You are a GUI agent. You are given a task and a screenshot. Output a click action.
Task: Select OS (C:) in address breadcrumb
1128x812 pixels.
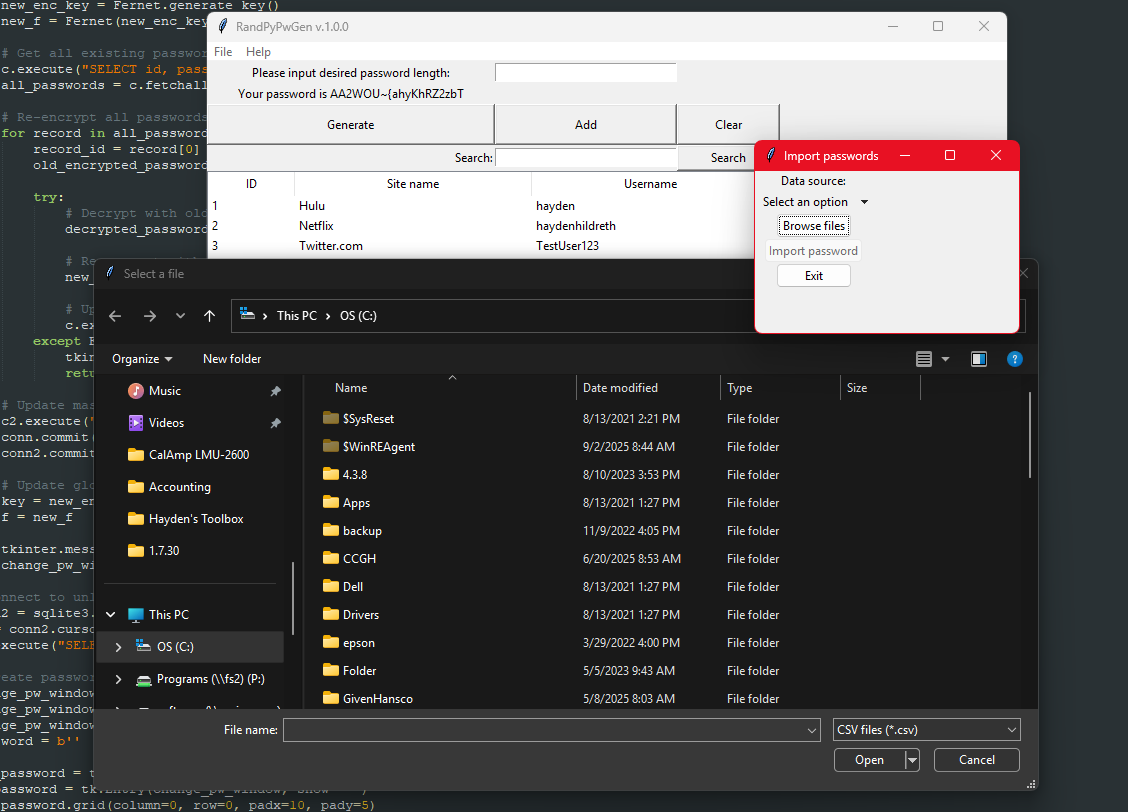point(358,316)
